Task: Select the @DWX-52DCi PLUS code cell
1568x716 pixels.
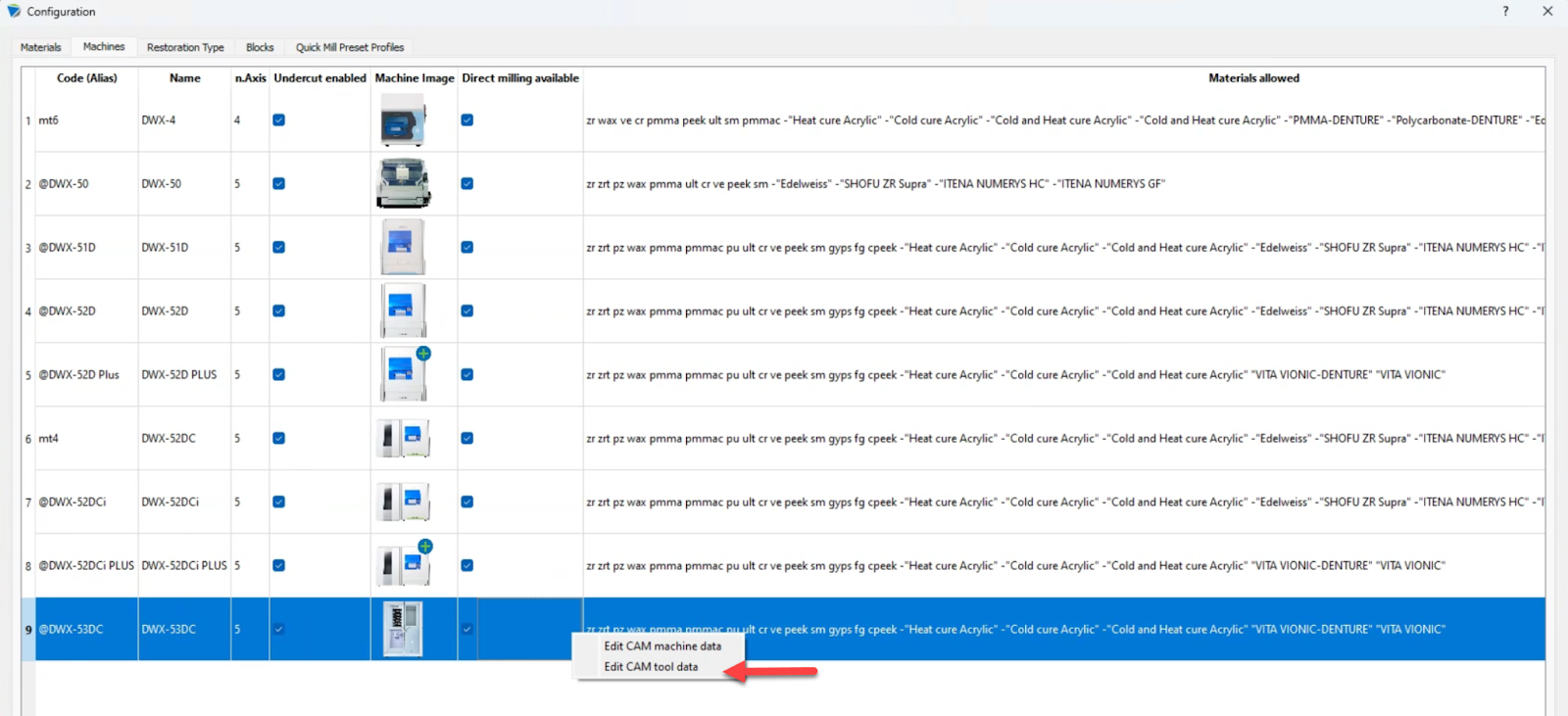Action: tap(86, 565)
